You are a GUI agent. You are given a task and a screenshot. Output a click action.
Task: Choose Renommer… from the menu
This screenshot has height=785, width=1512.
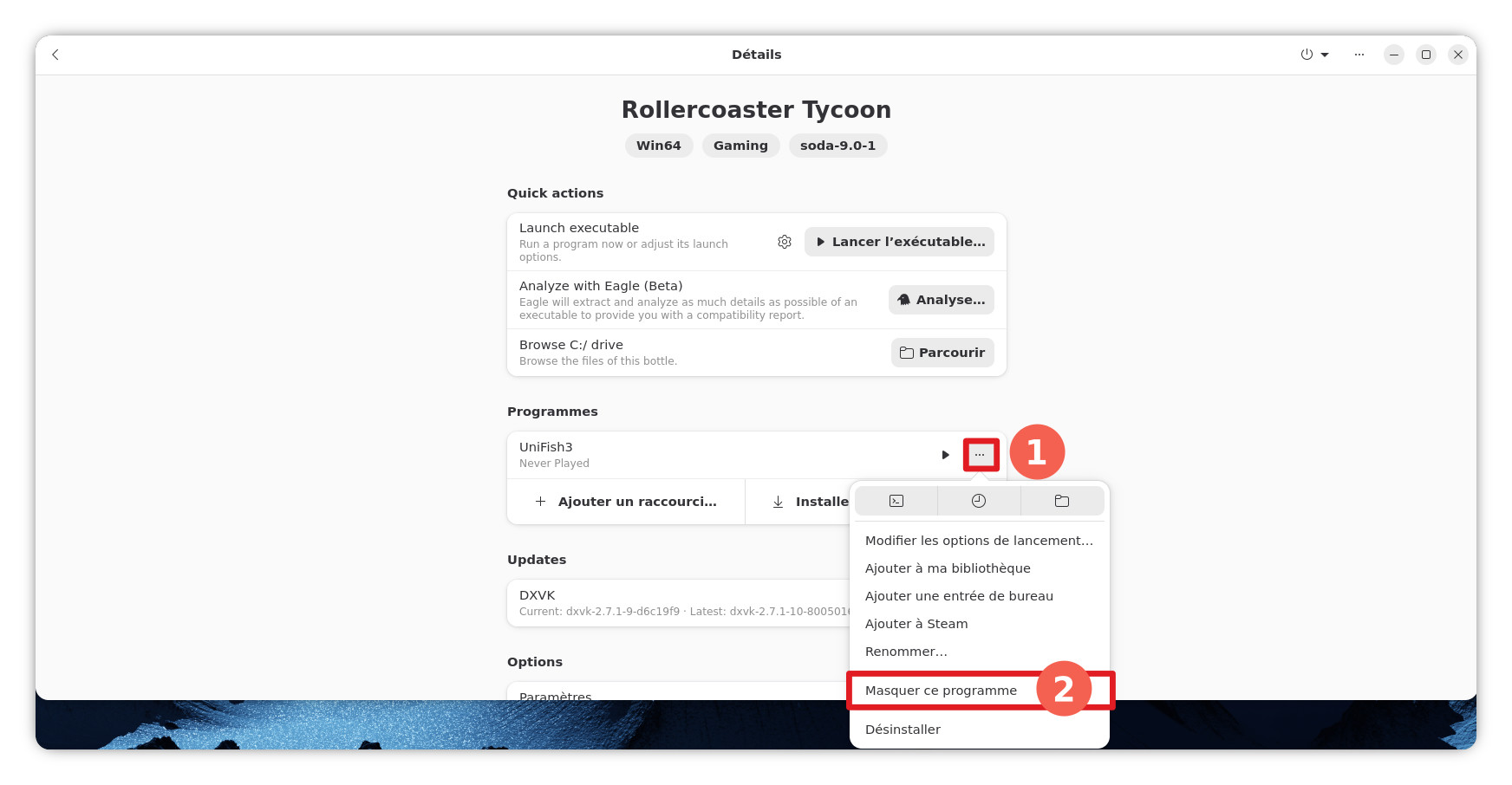(906, 652)
